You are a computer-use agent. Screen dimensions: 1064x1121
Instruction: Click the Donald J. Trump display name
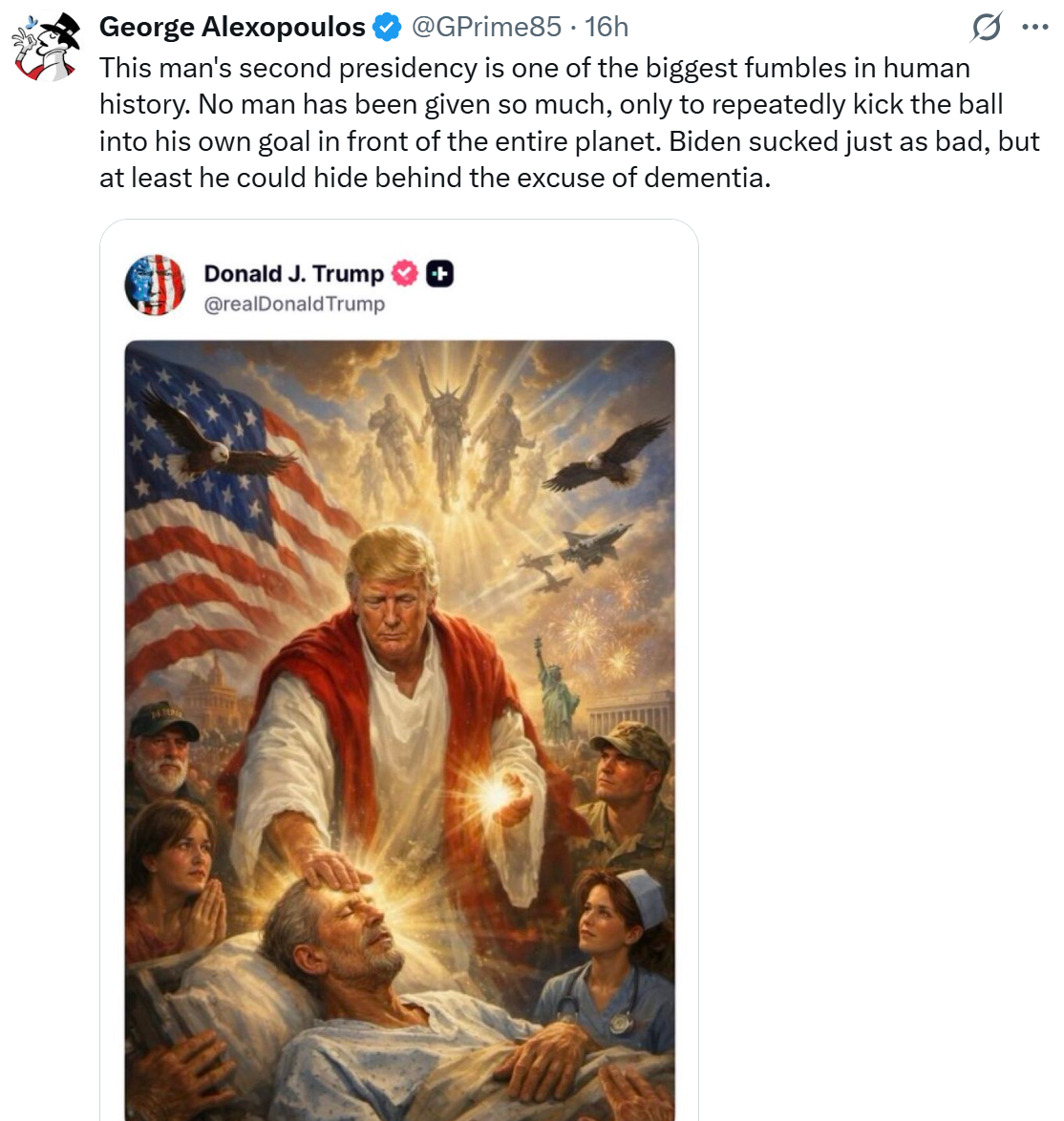point(294,273)
